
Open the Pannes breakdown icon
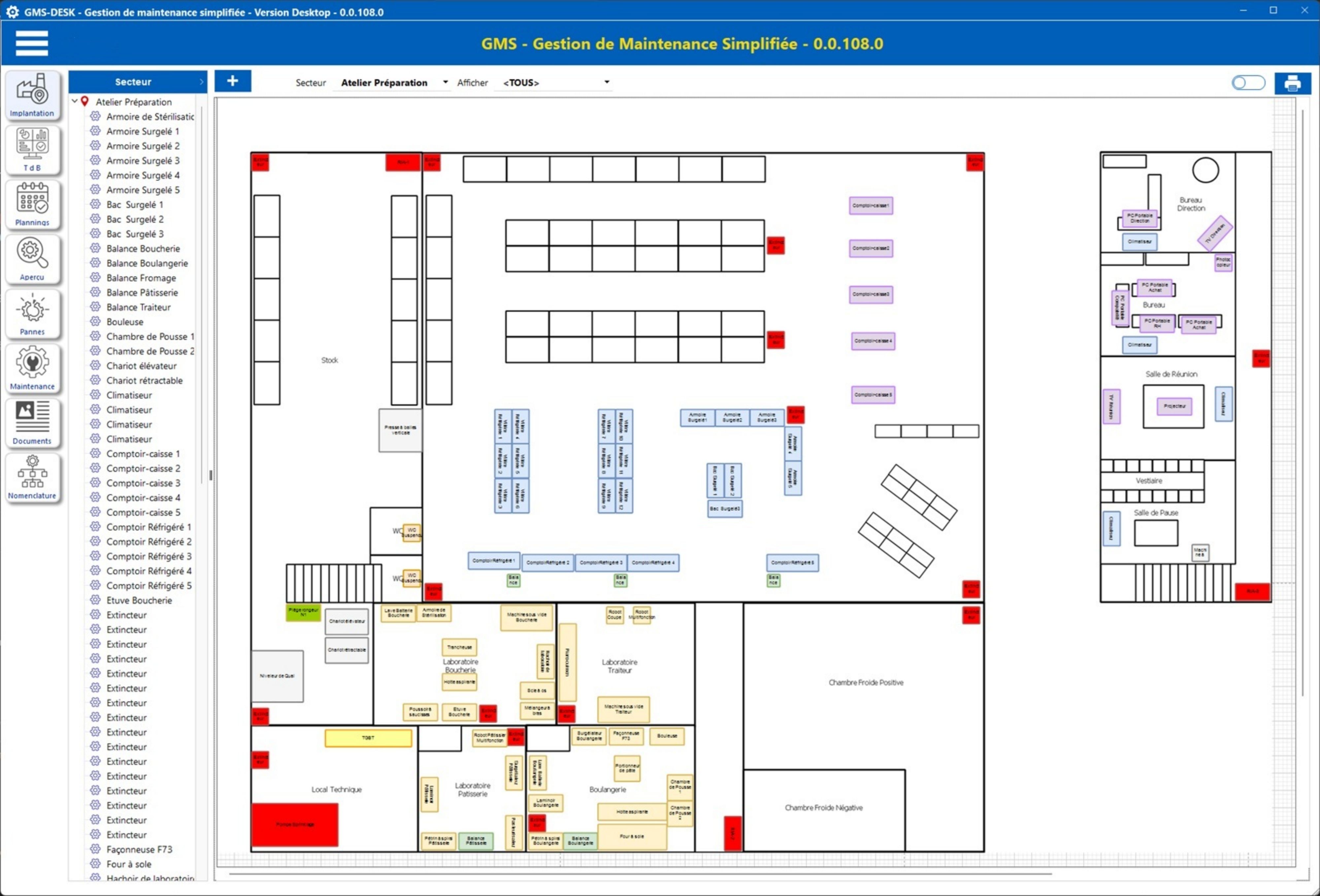(x=32, y=313)
